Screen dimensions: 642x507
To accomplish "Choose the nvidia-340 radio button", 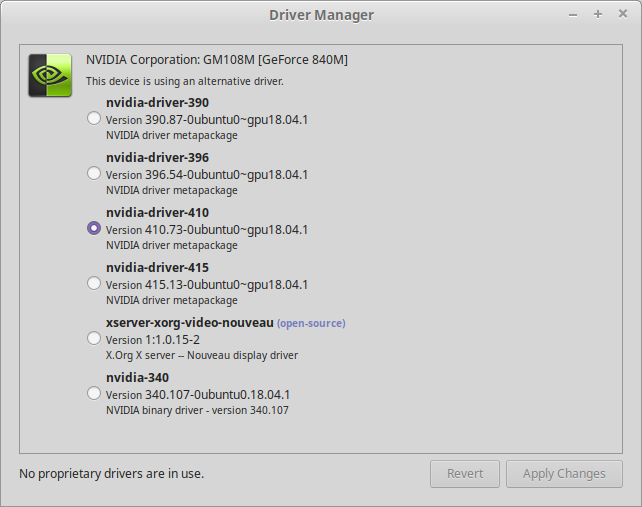I will 94,393.
